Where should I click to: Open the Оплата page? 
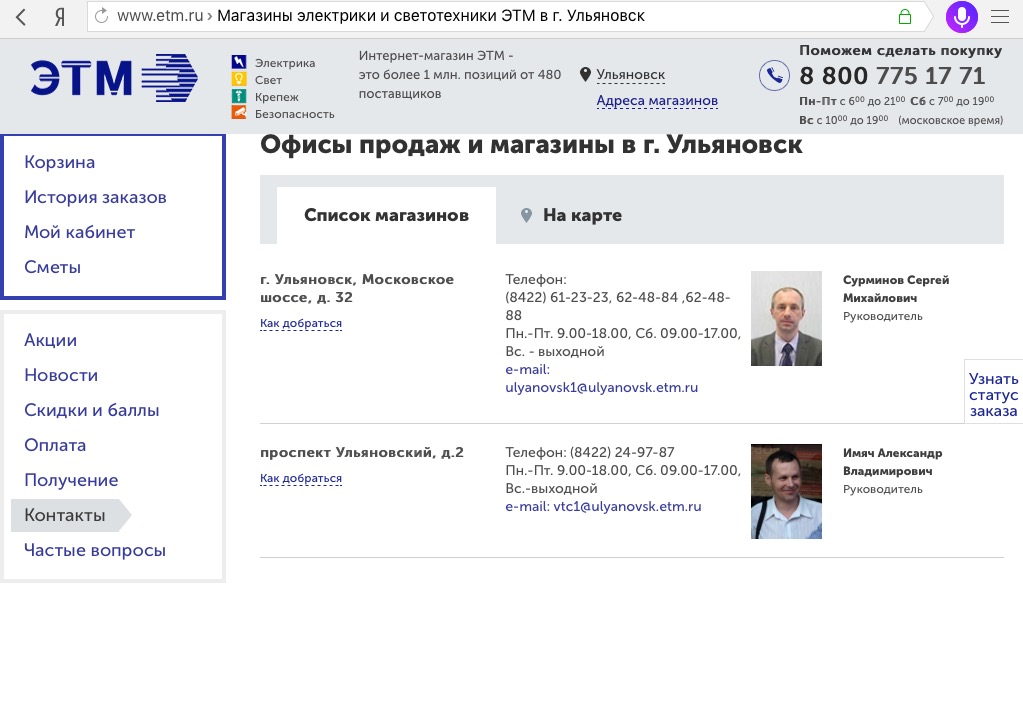55,445
